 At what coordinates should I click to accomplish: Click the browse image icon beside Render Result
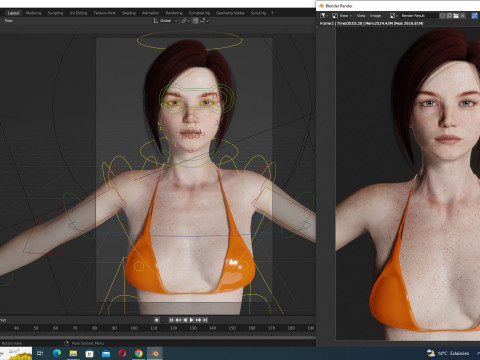coord(394,16)
